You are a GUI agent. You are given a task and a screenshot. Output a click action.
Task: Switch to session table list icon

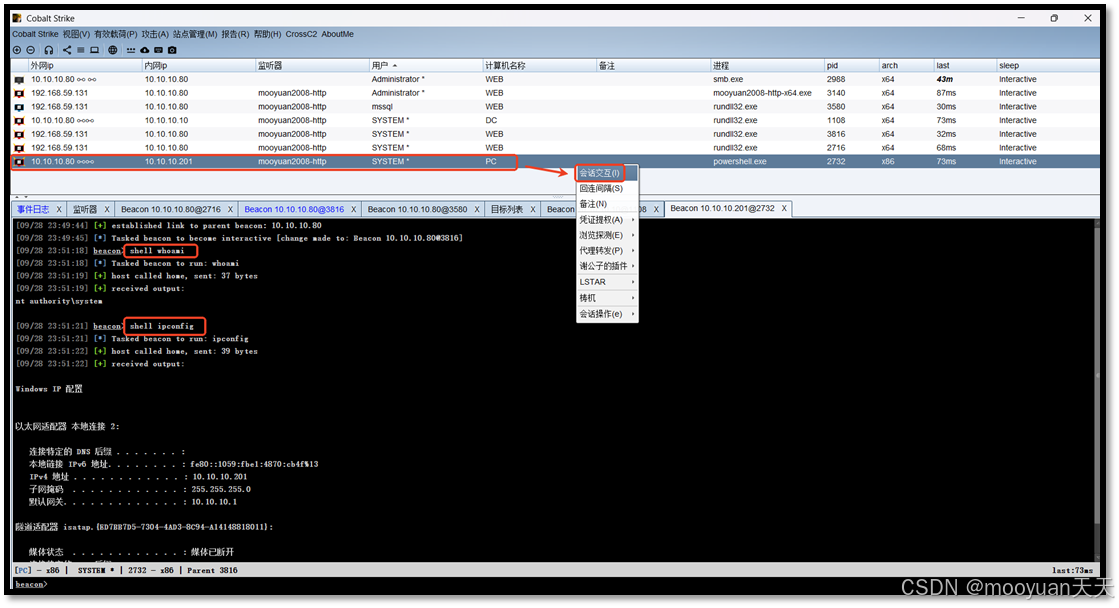pos(81,50)
